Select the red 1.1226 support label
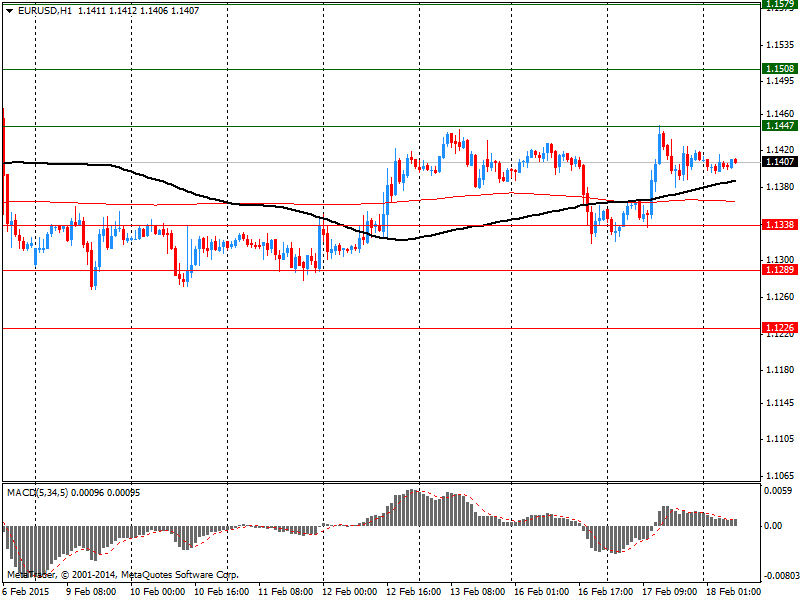 (x=780, y=328)
